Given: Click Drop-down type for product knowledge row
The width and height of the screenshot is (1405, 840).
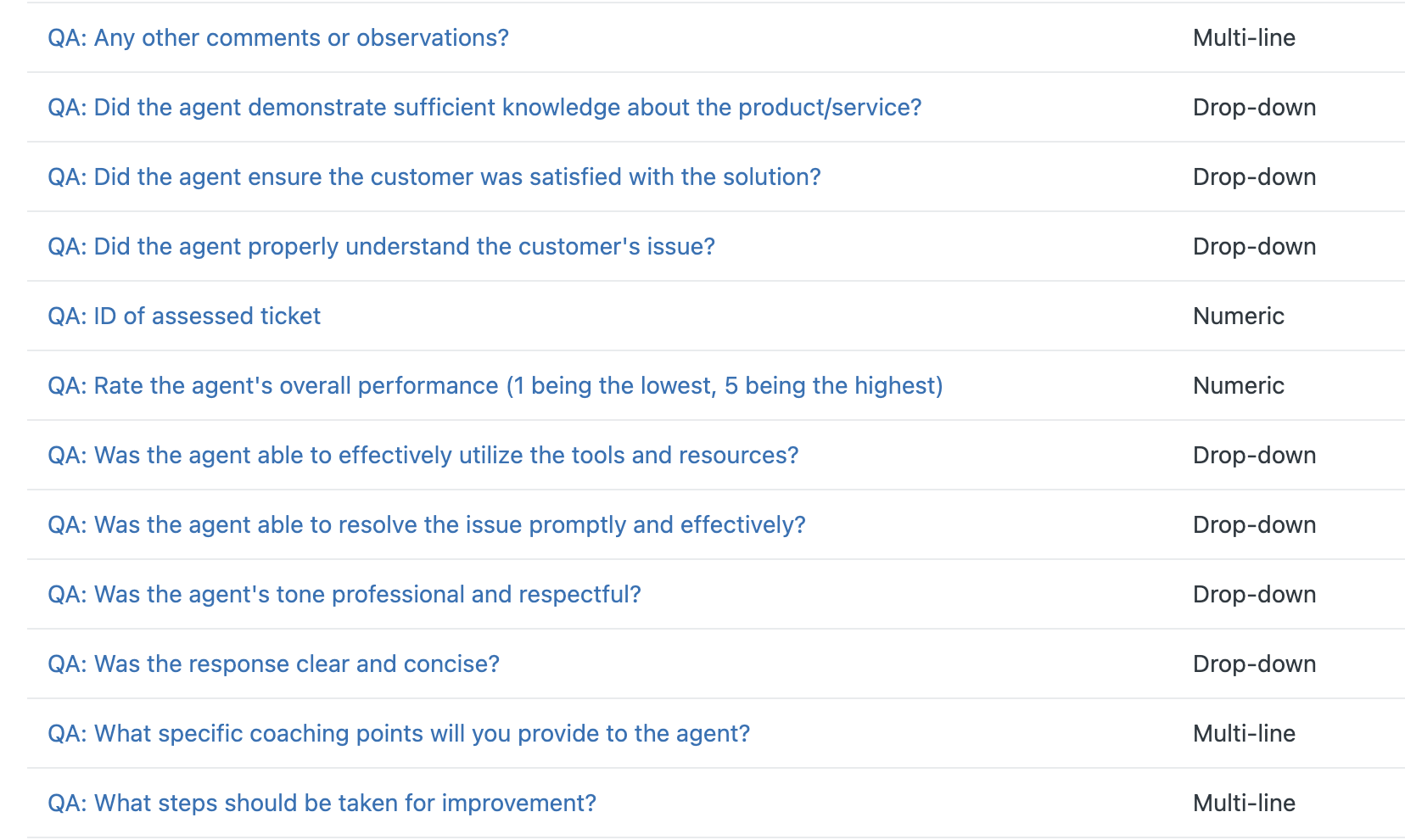Looking at the screenshot, I should click(x=1254, y=108).
